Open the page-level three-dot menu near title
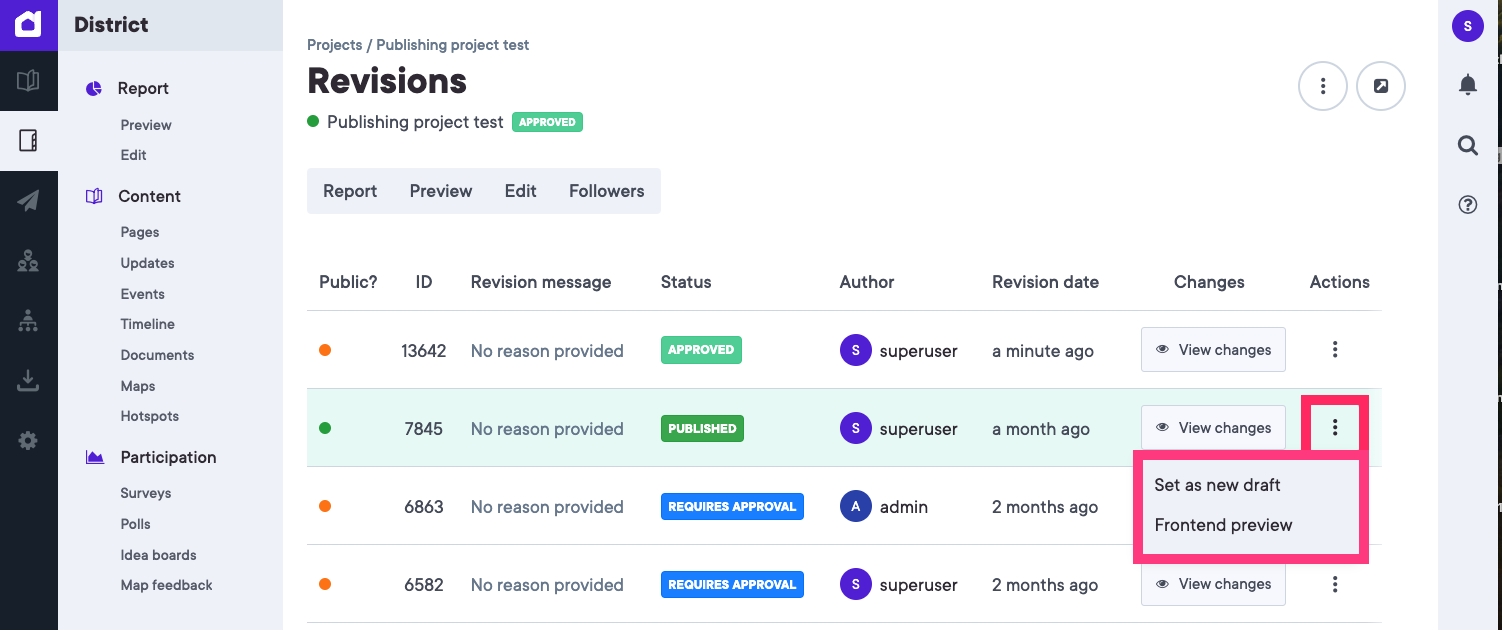 click(1322, 86)
